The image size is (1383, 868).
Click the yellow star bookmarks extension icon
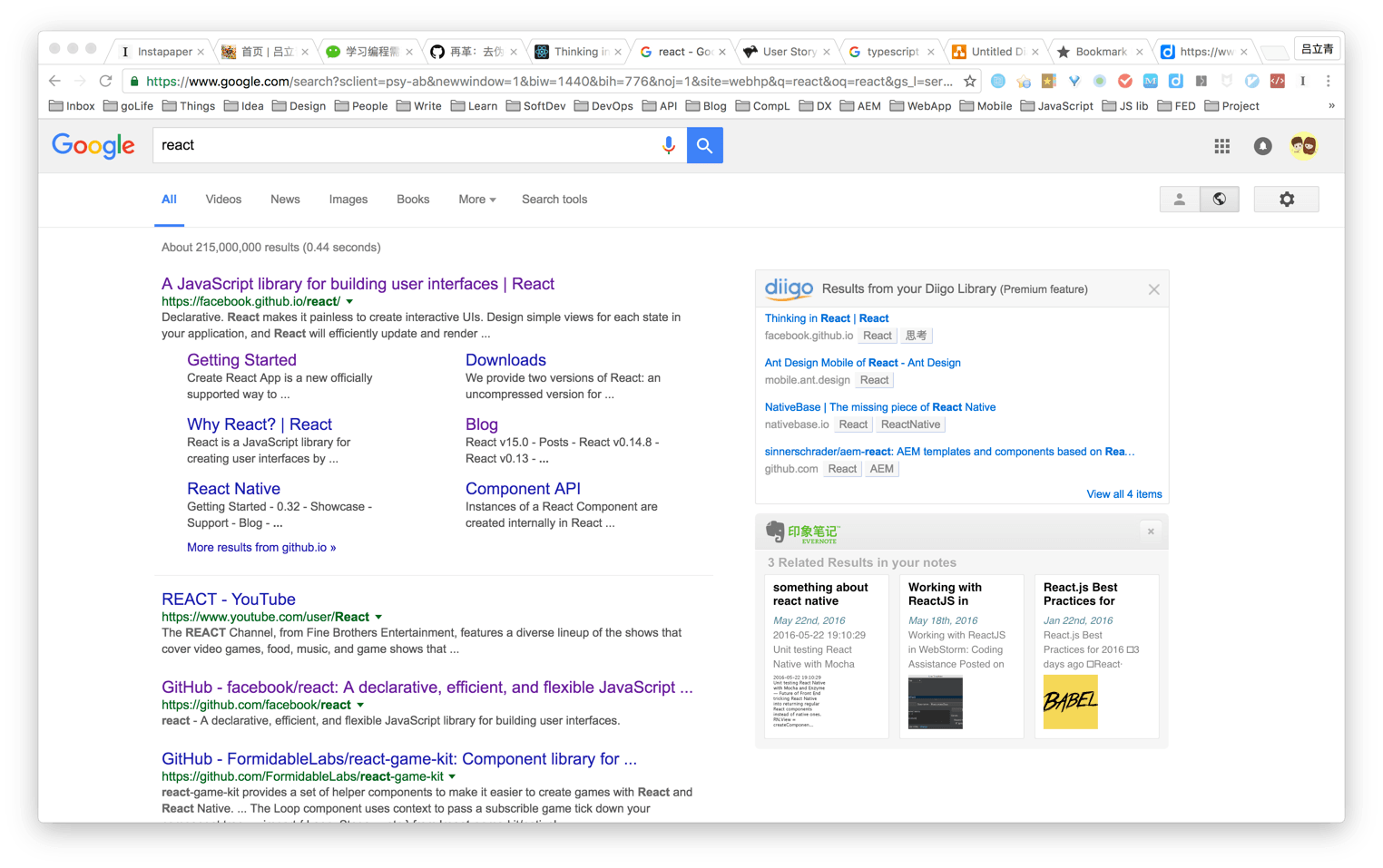[x=1048, y=81]
